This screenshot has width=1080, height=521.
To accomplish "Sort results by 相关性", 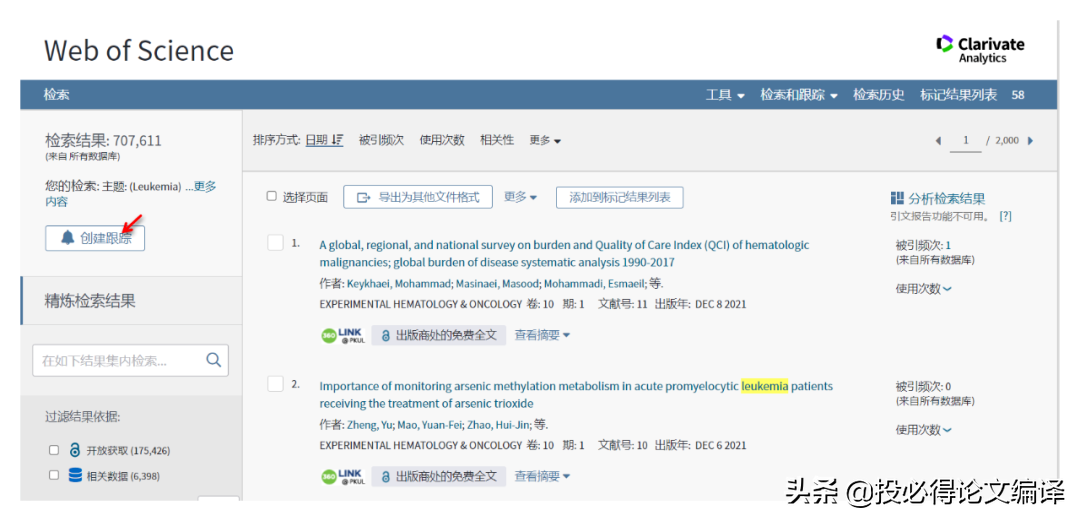I will click(497, 140).
